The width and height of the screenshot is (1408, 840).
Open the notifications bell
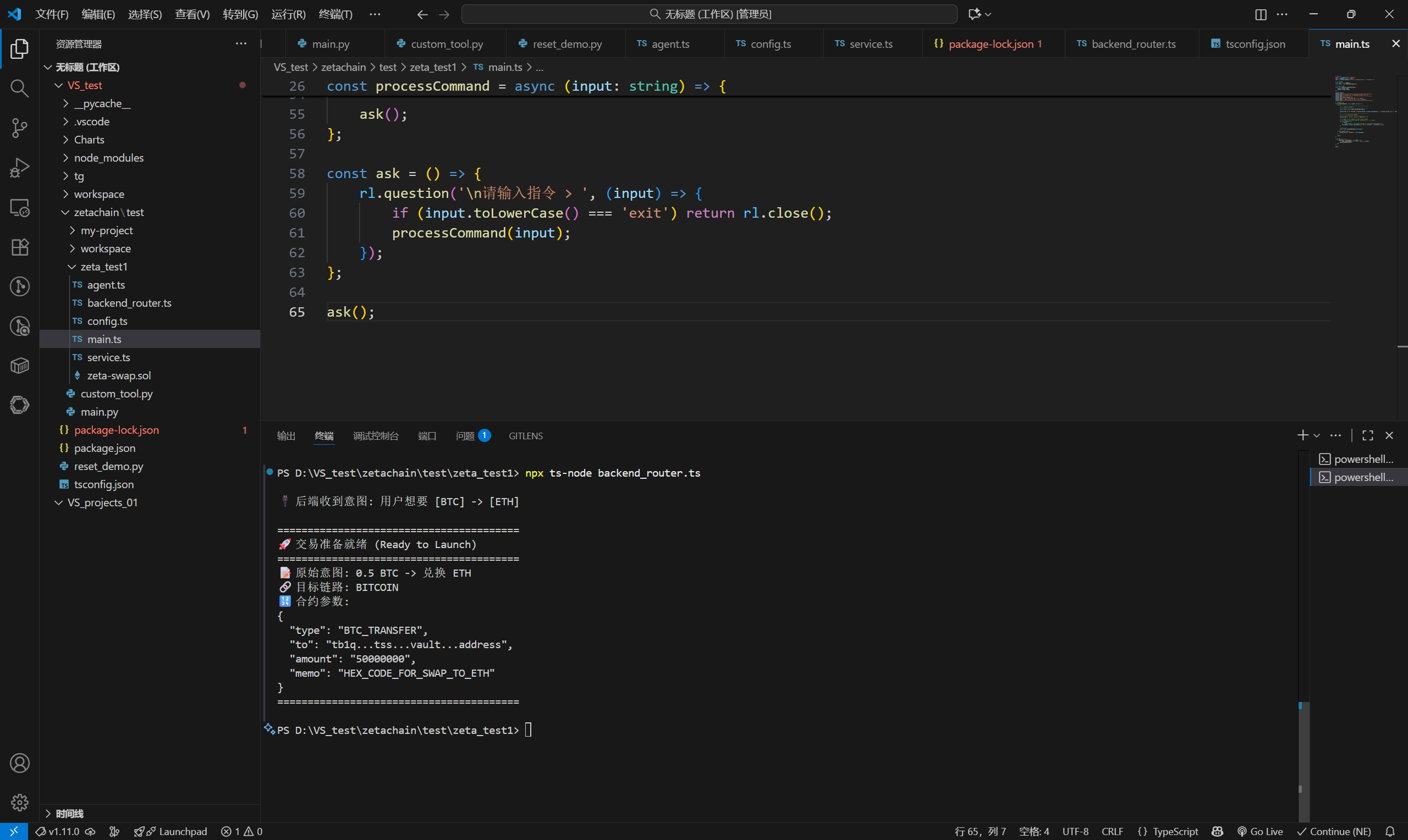1390,832
